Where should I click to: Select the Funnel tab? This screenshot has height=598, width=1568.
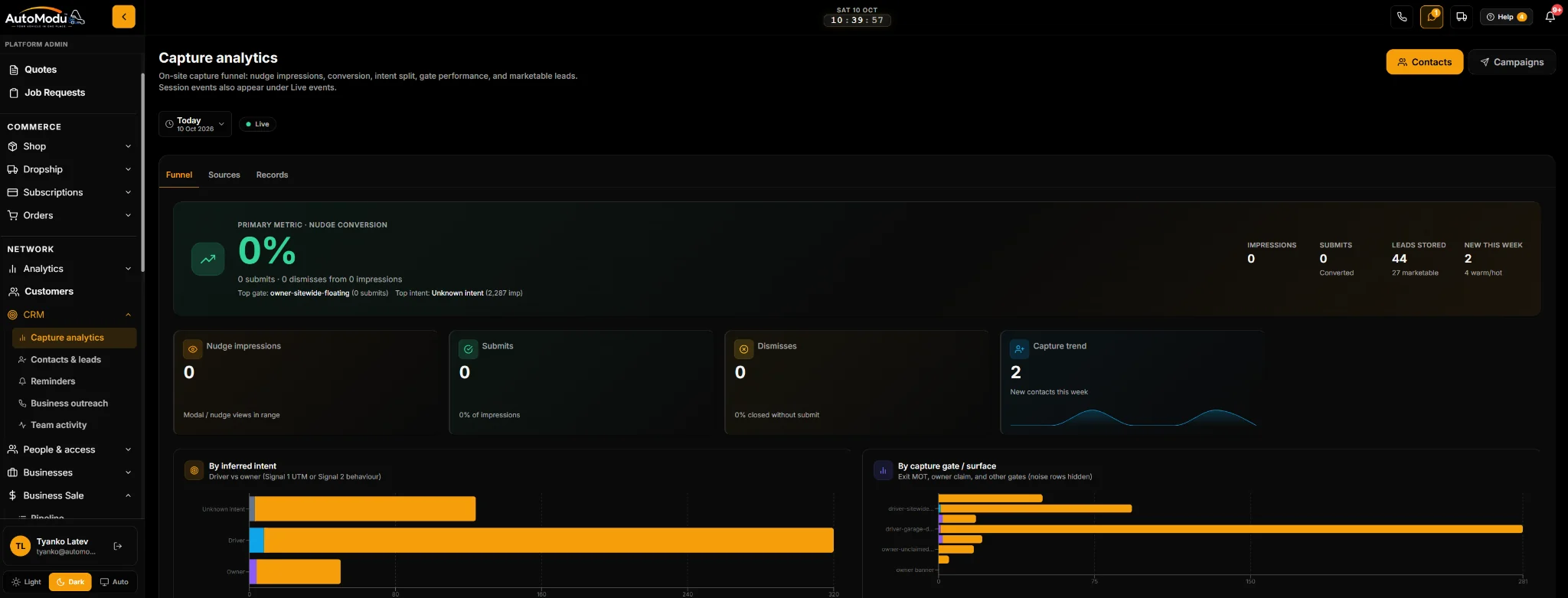[179, 175]
